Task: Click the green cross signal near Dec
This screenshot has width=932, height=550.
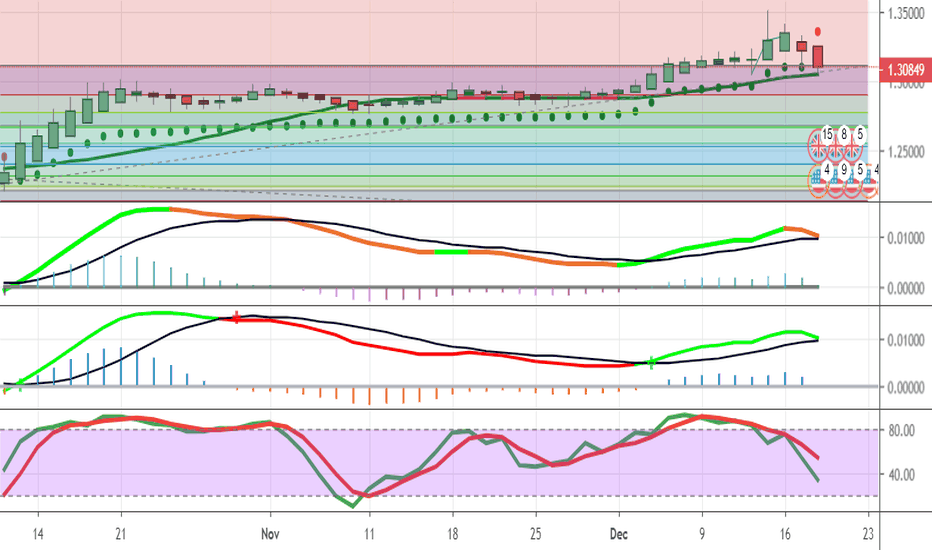Action: (652, 362)
